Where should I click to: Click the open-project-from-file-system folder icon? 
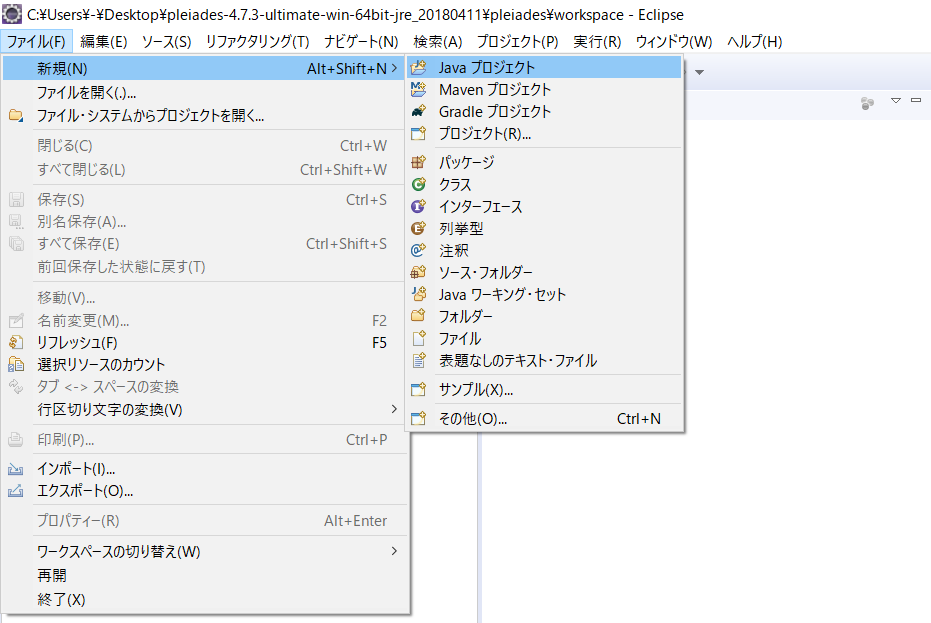click(x=16, y=115)
